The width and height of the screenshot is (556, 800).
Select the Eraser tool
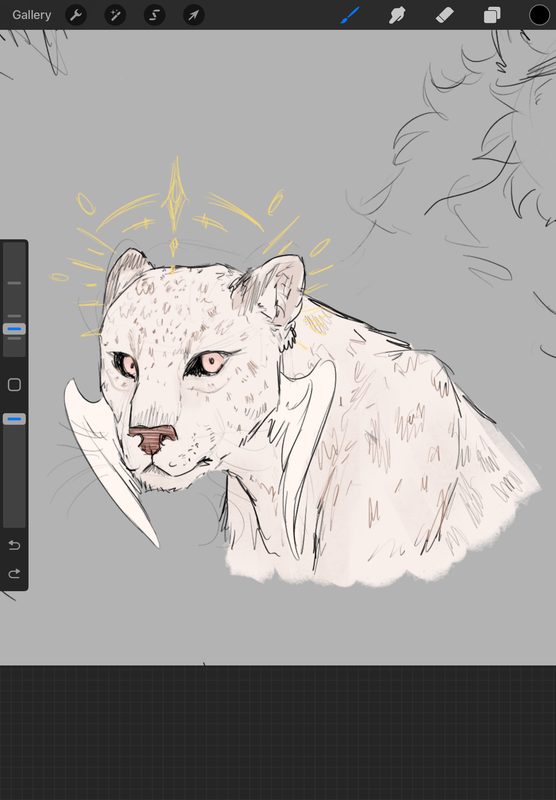pos(445,15)
